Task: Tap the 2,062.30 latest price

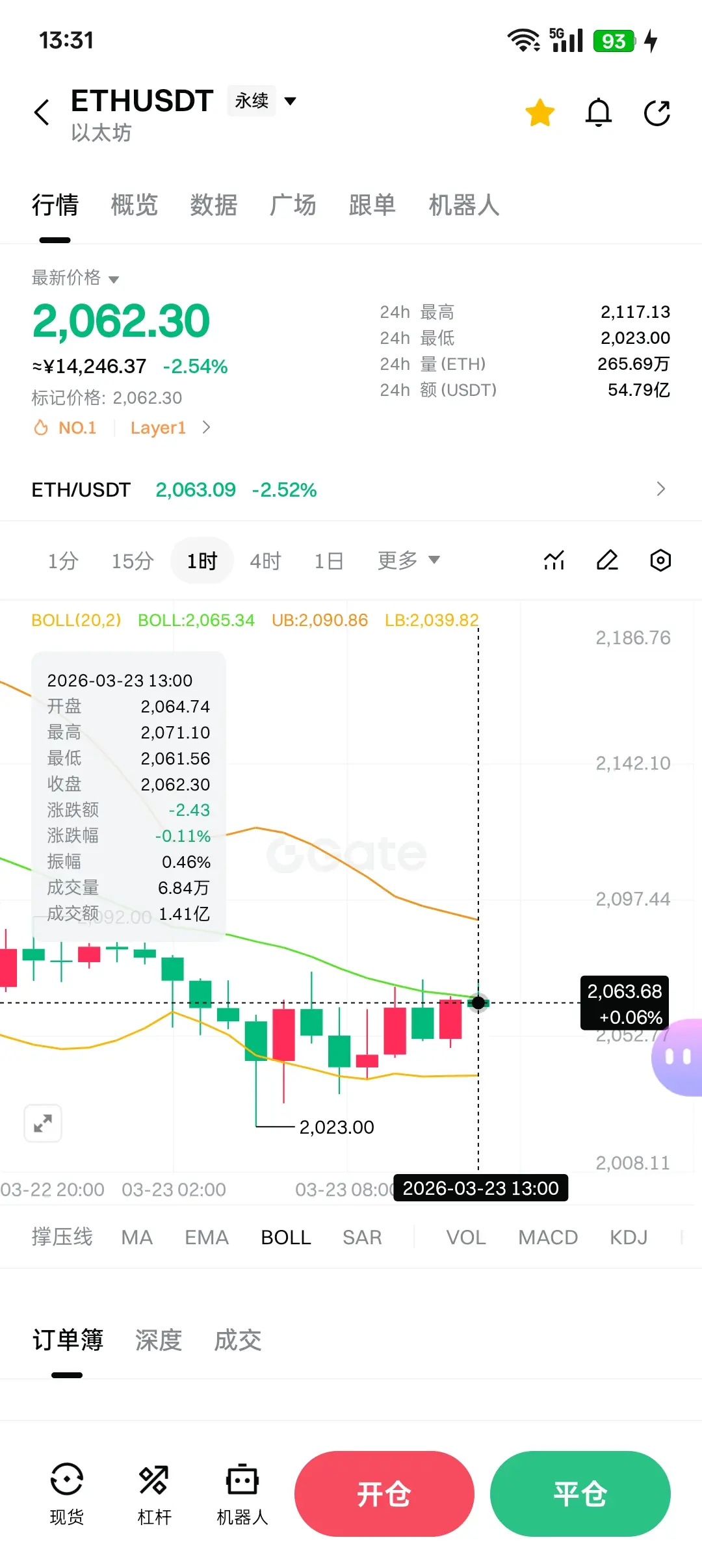Action: [x=121, y=321]
